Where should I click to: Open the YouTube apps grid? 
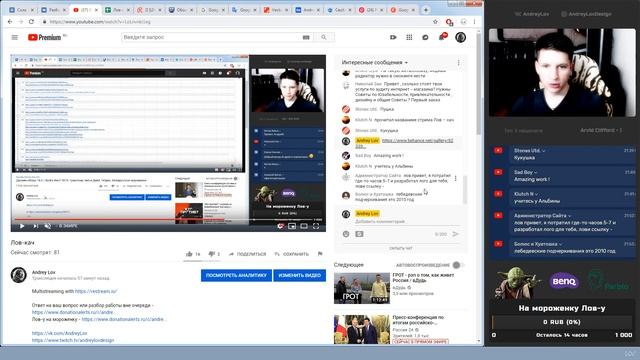click(409, 38)
